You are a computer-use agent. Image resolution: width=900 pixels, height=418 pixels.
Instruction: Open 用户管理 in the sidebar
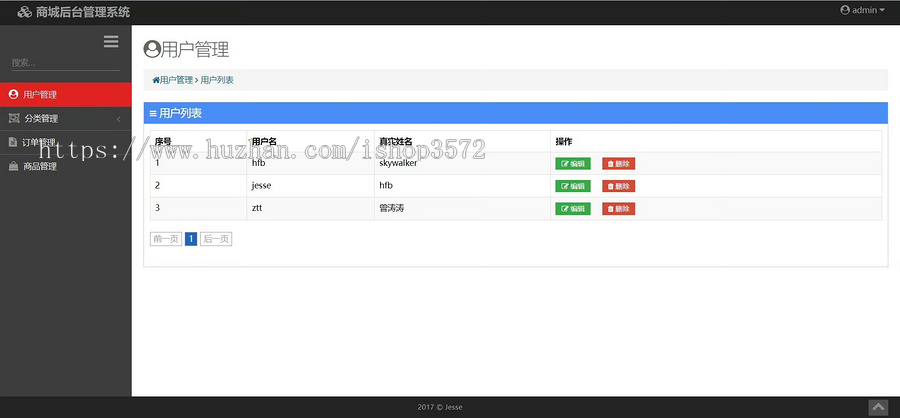[x=65, y=95]
